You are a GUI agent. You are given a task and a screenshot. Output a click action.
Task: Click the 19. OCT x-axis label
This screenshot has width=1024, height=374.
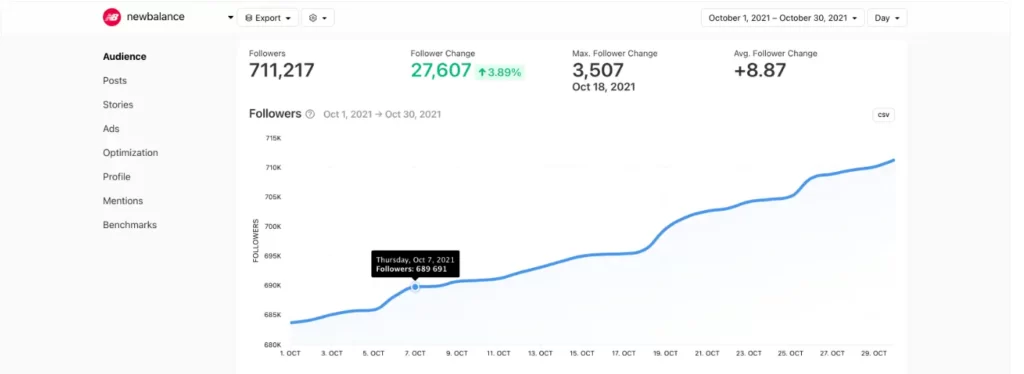(x=665, y=353)
